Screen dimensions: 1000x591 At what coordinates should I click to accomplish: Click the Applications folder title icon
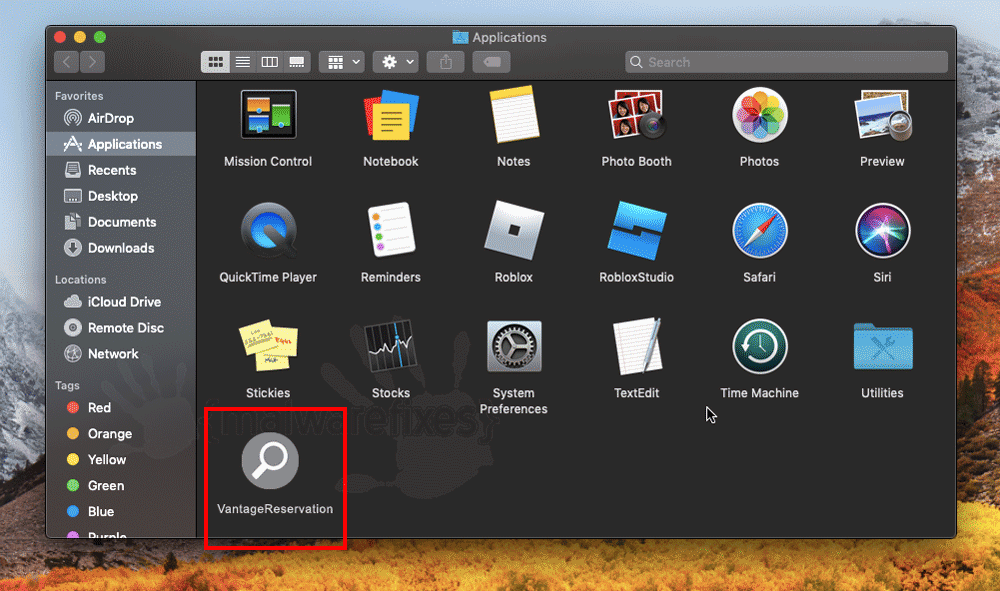point(460,37)
